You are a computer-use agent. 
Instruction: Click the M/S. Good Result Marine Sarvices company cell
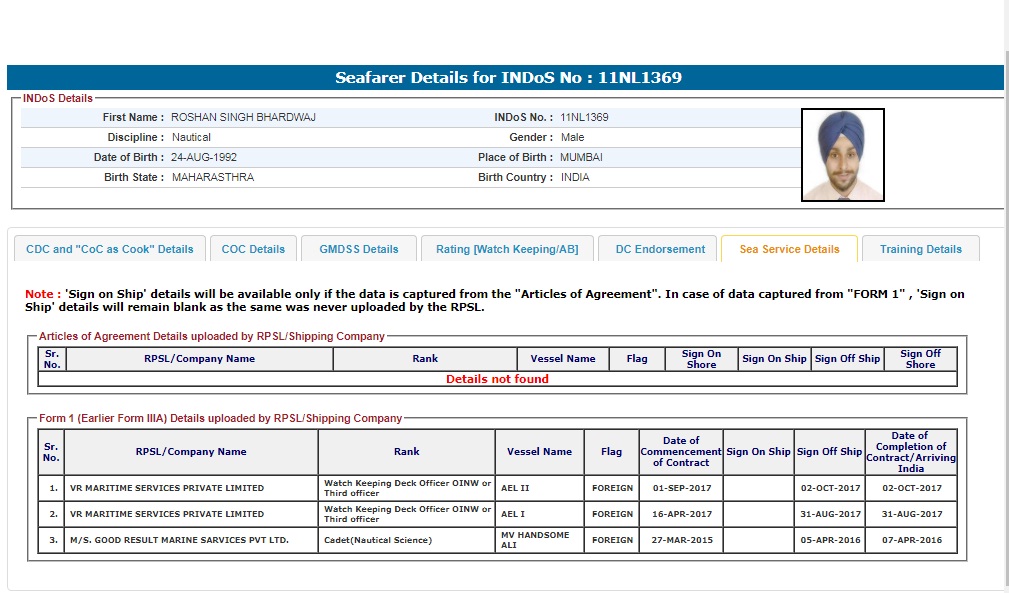coord(179,540)
